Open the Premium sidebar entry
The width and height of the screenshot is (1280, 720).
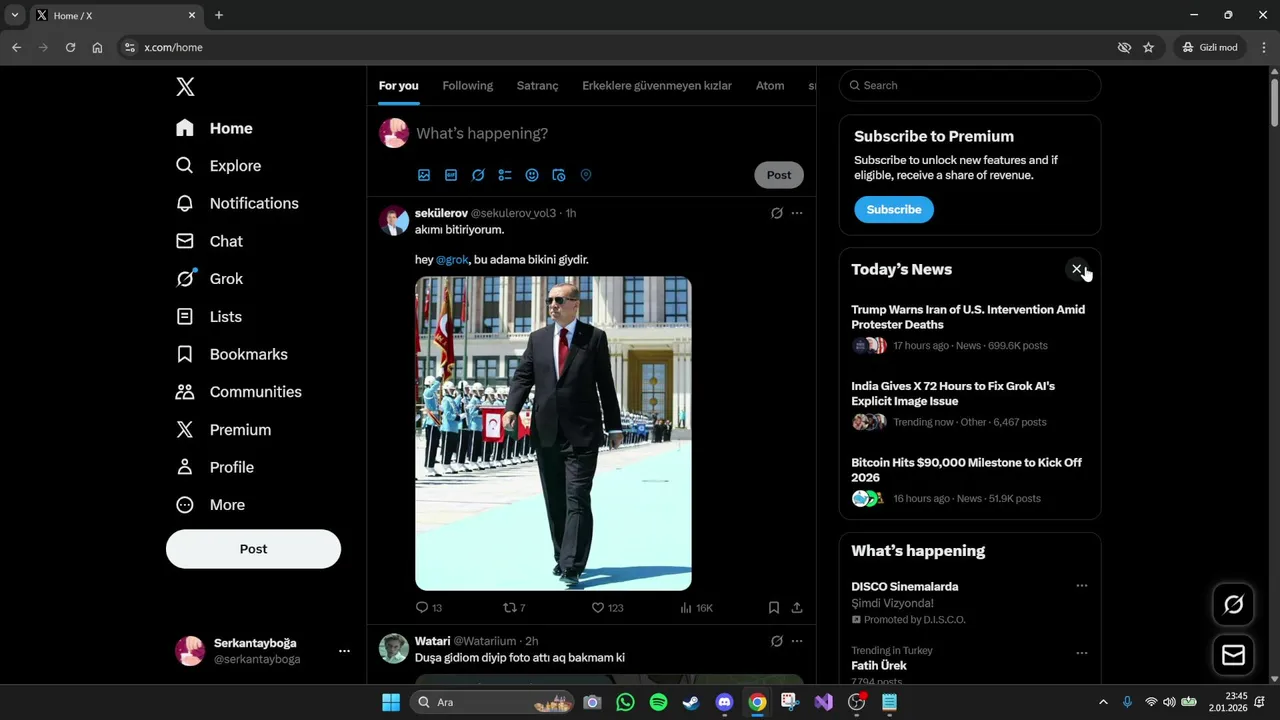[223, 430]
